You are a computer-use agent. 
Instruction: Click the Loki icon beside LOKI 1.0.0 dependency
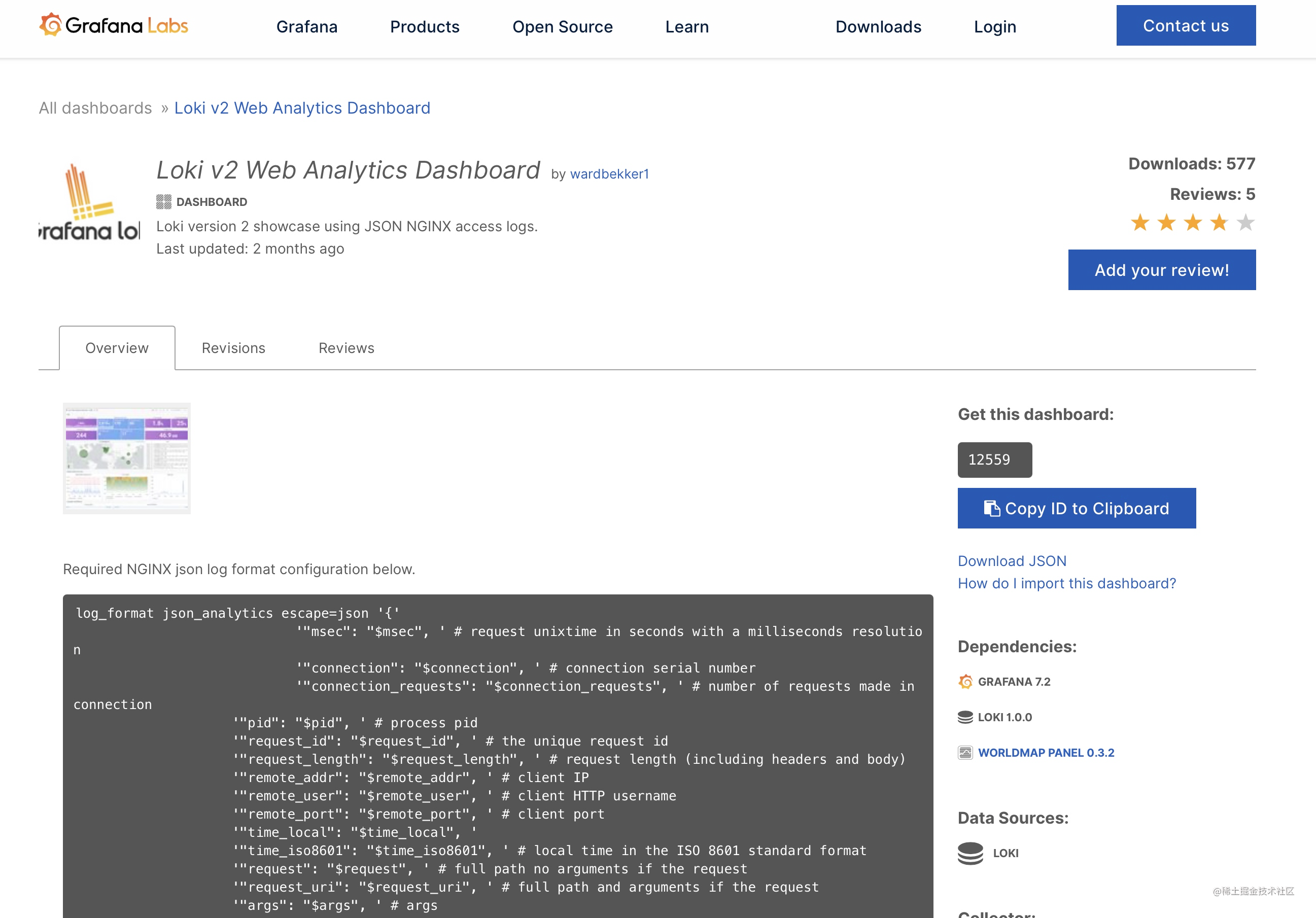pos(966,716)
